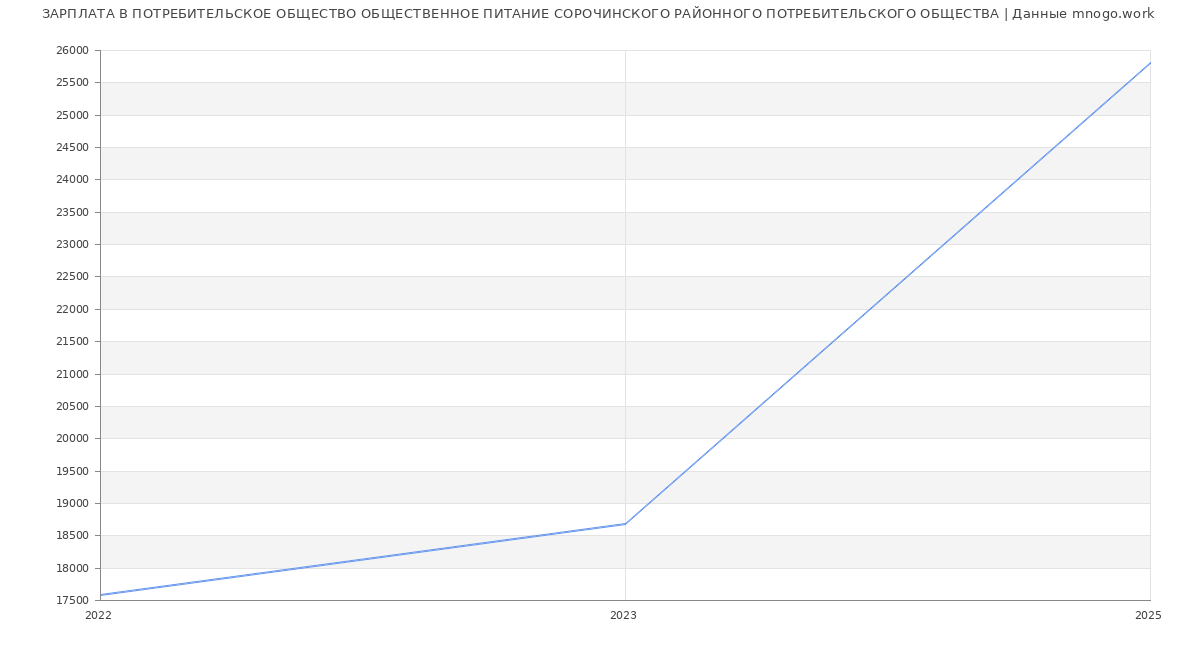The width and height of the screenshot is (1200, 650).
Task: Click the 22500 y-axis label
Action: tap(73, 277)
